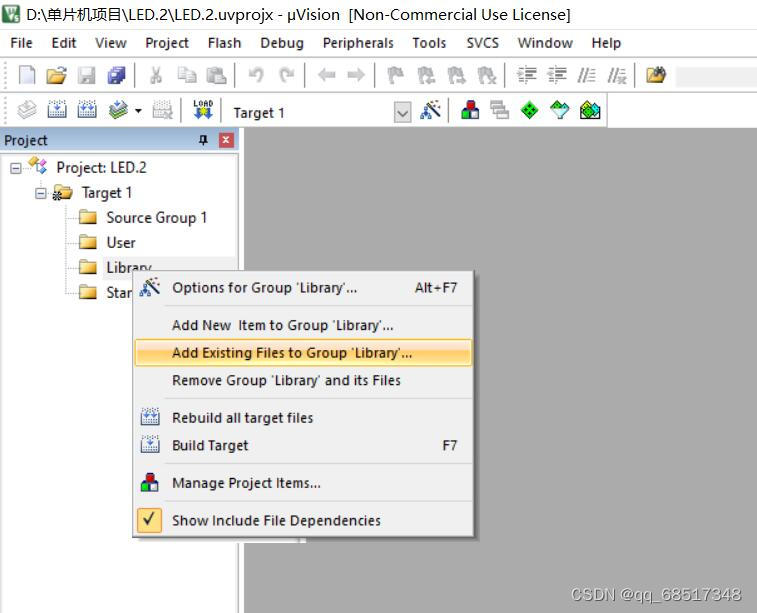The image size is (757, 613).
Task: Click the green diamond Run-Time Environment icon
Action: click(530, 110)
